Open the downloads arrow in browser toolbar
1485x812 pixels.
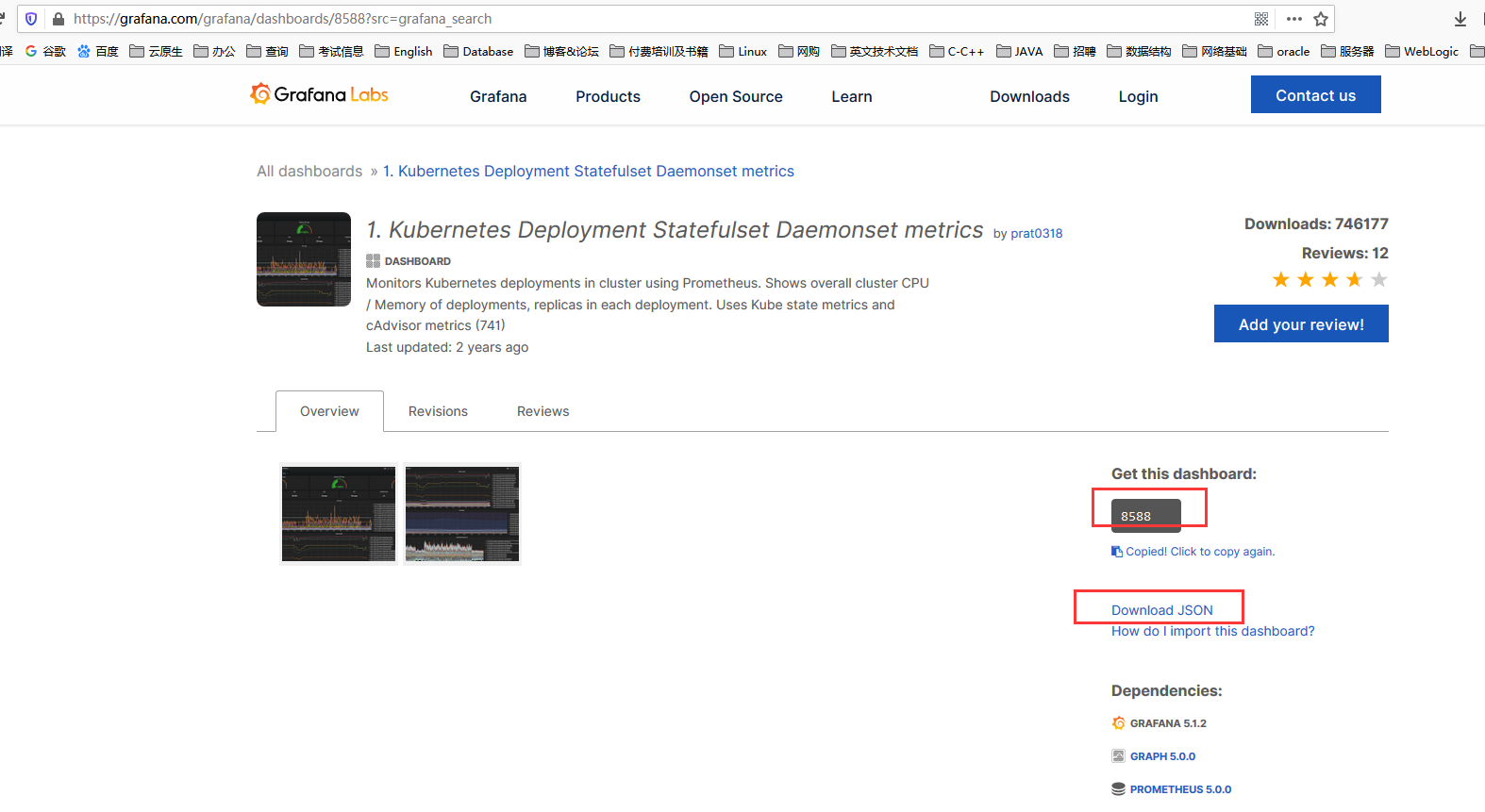point(1460,19)
